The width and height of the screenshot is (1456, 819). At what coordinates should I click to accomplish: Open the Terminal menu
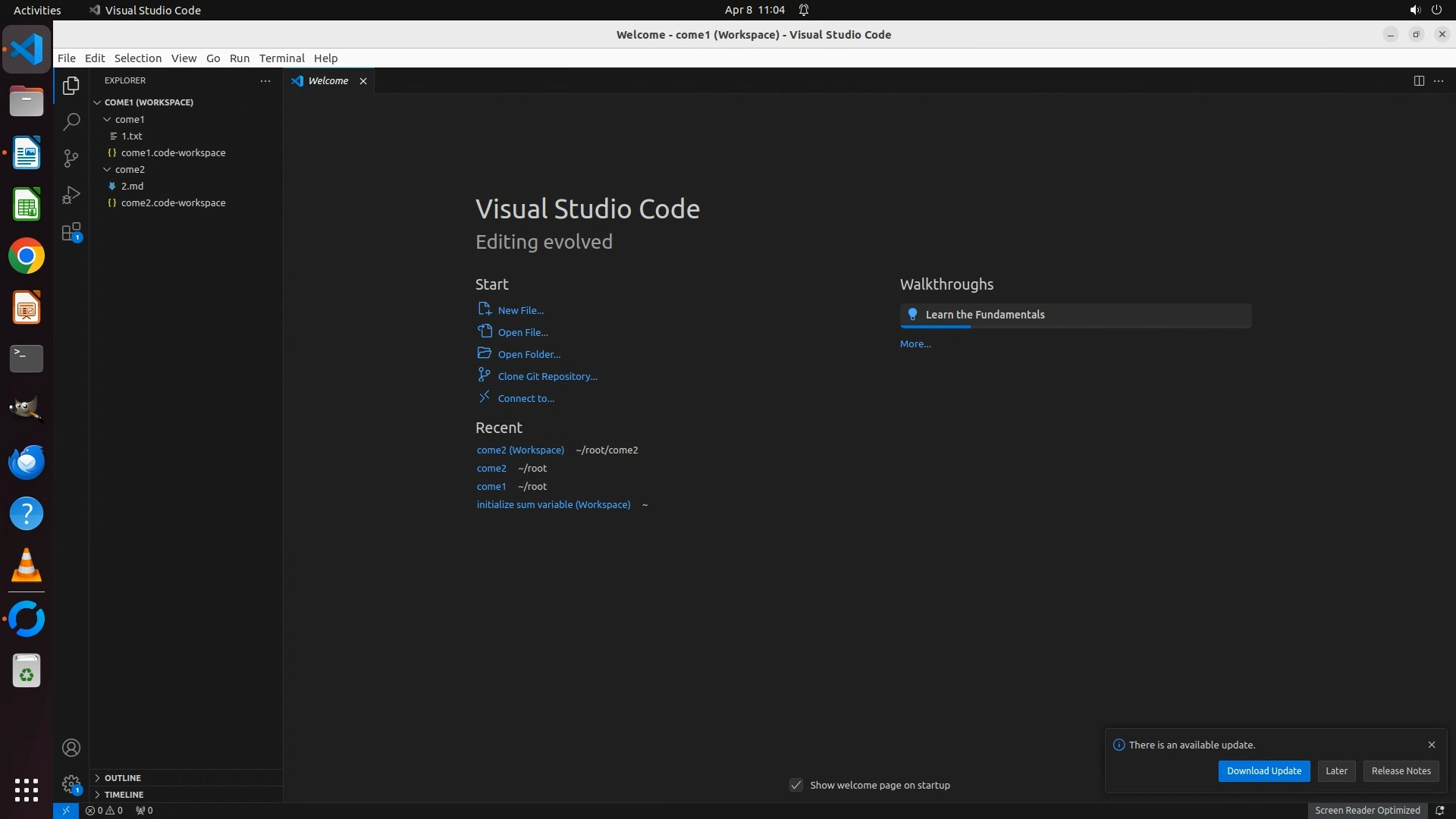(281, 58)
